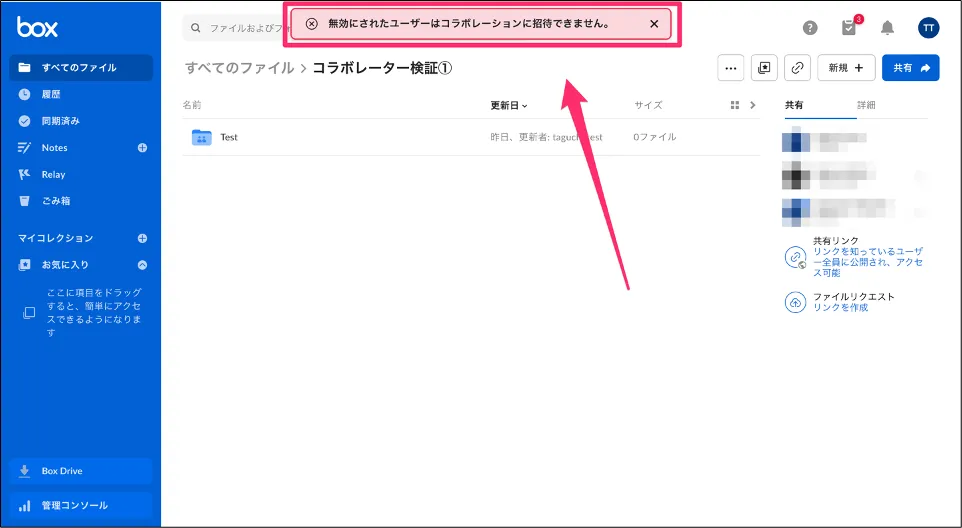Click the Box logo

(37, 27)
